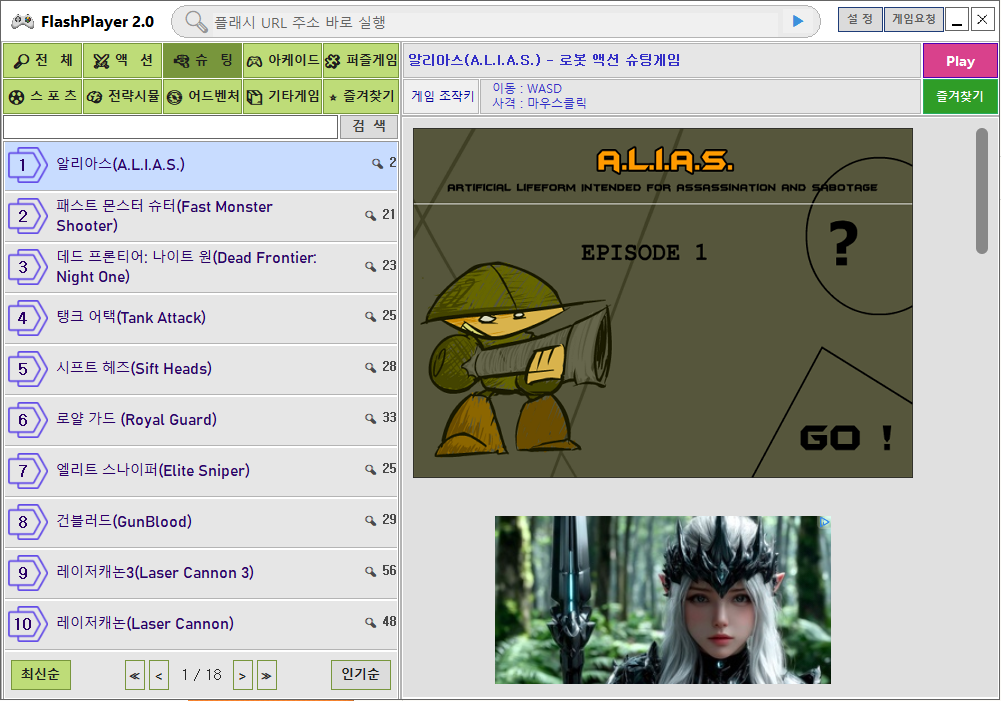This screenshot has width=1001, height=701.
Task: Click the pink Play button
Action: coord(960,61)
